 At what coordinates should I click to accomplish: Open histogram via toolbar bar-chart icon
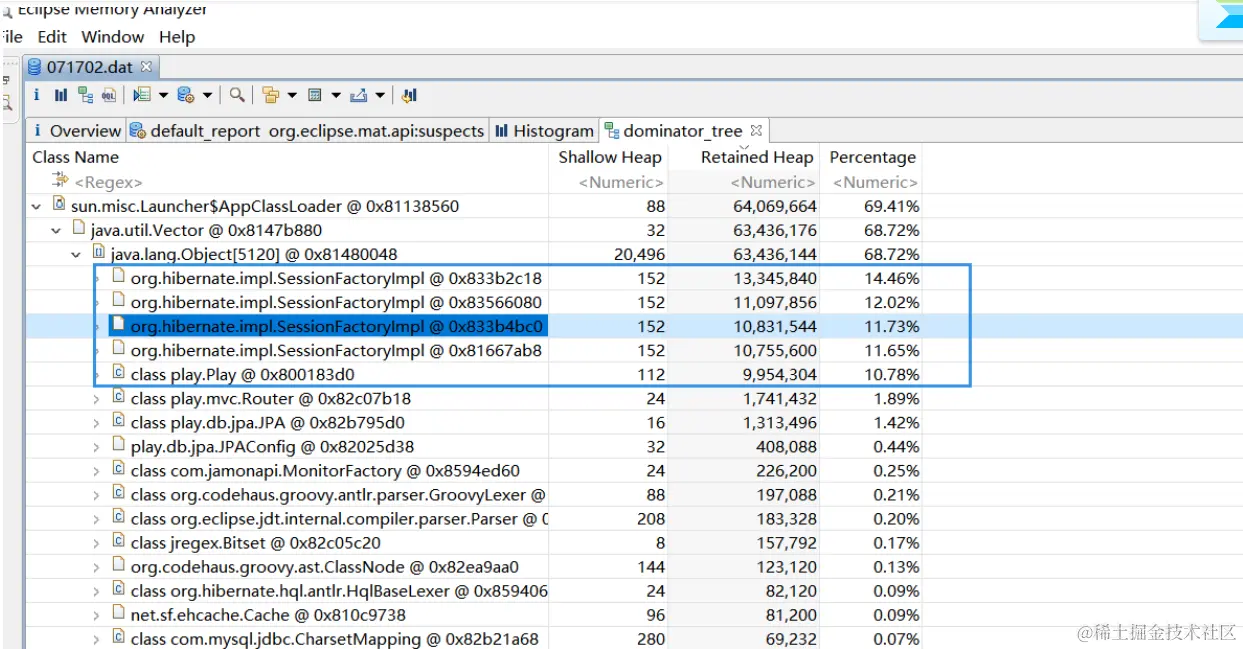coord(61,95)
